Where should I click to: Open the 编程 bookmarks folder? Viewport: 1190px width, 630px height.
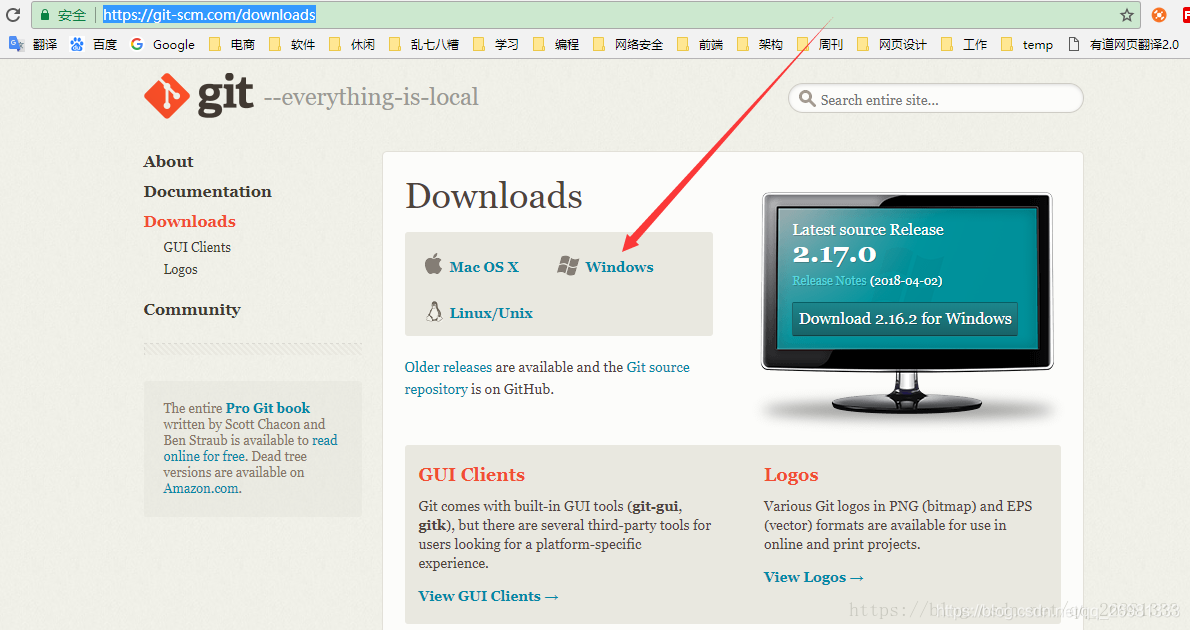point(556,44)
